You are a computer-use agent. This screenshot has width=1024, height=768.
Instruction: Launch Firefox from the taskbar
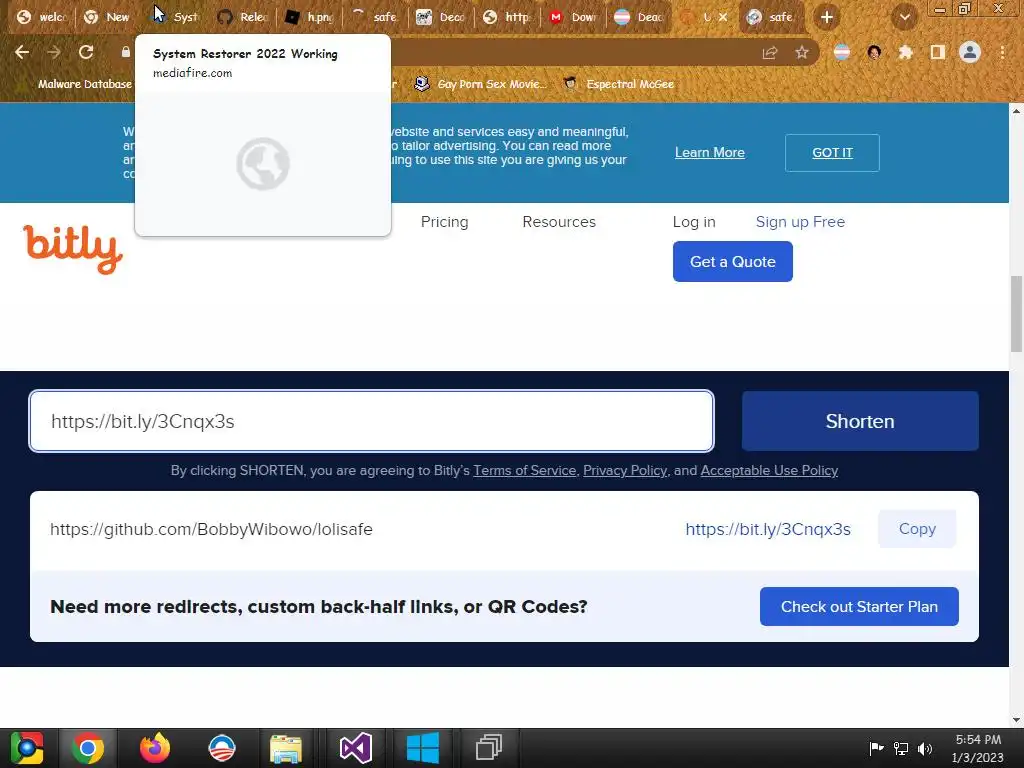coord(155,748)
